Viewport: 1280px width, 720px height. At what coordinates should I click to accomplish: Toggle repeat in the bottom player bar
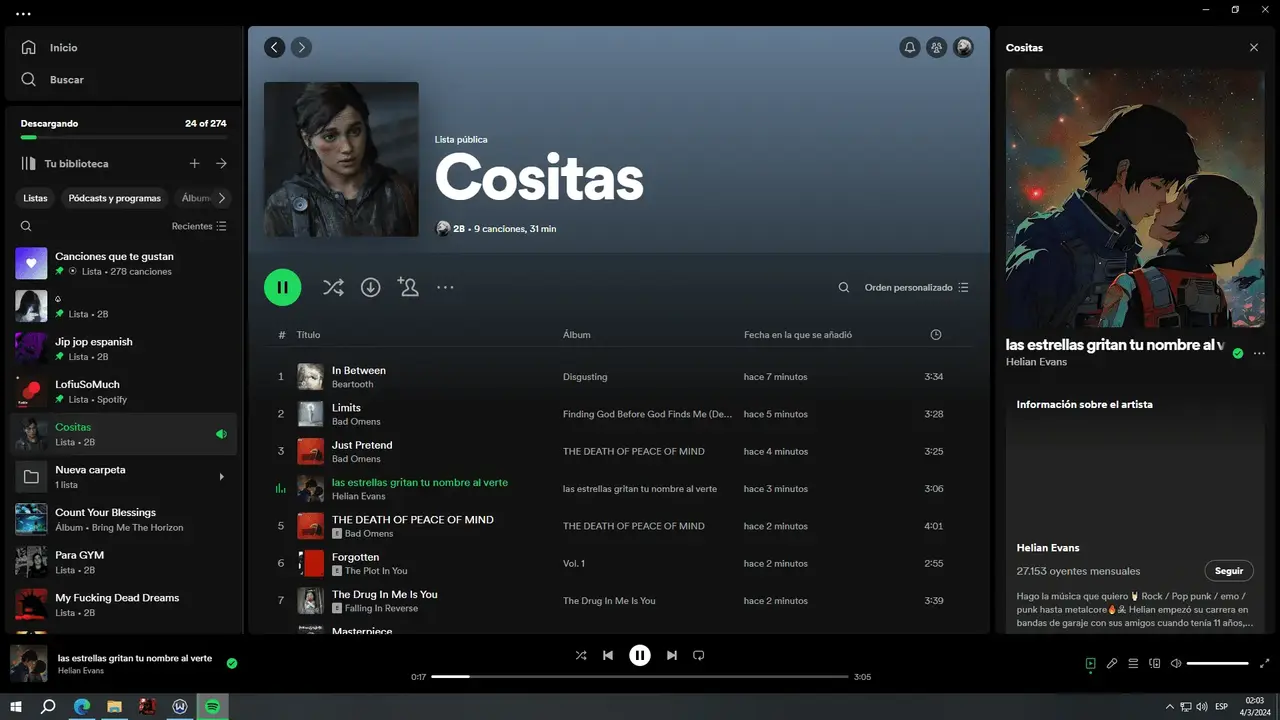click(699, 655)
